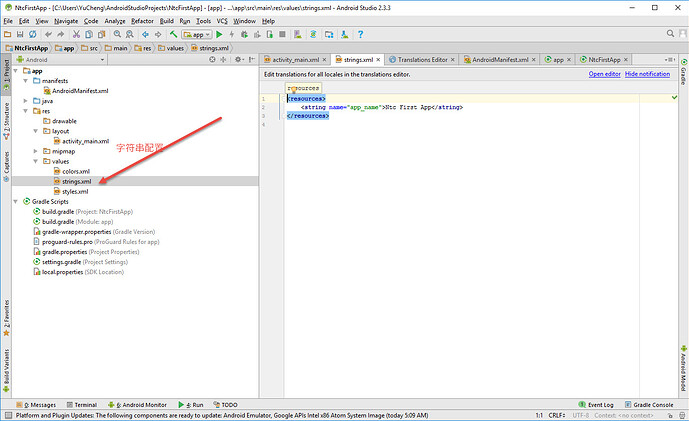Collapse the manifests folder

tap(25, 81)
